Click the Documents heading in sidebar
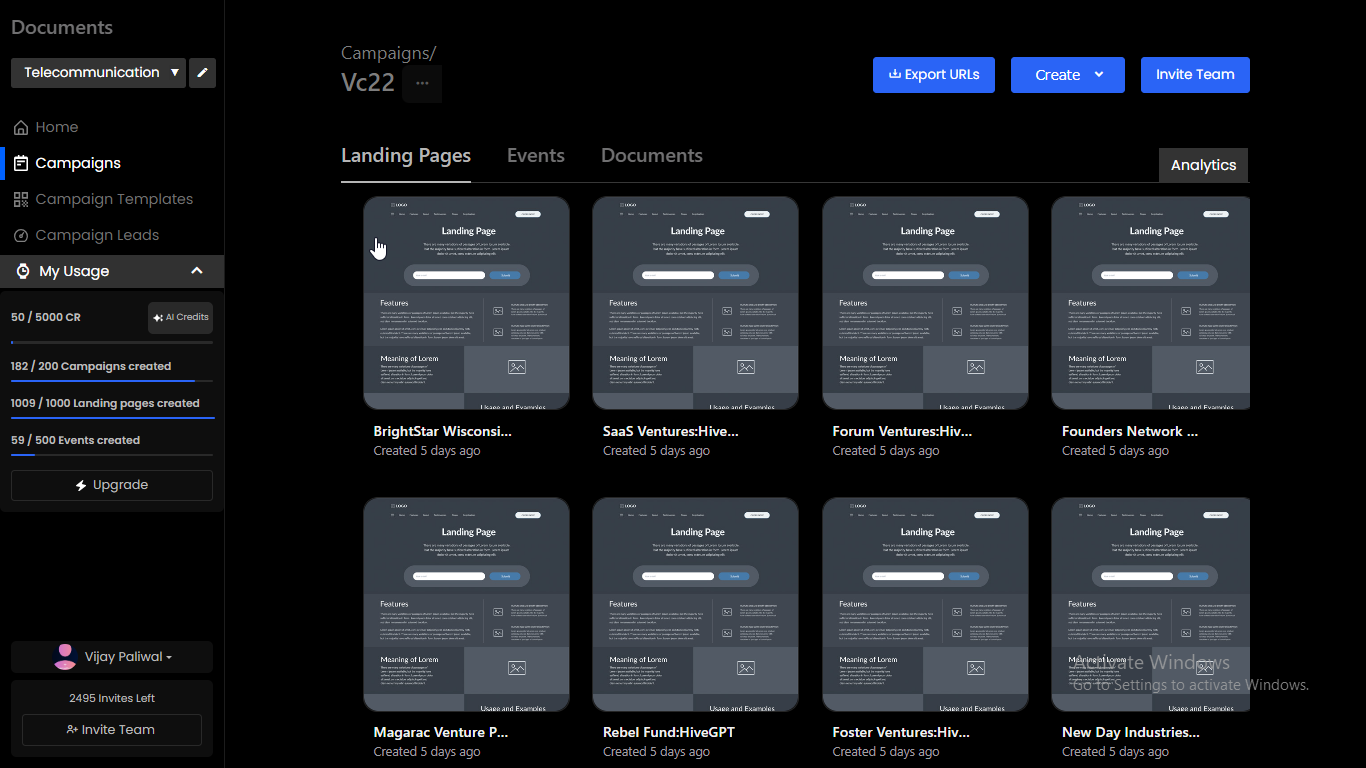Screen dimensions: 1366x768 pyautogui.click(x=62, y=27)
